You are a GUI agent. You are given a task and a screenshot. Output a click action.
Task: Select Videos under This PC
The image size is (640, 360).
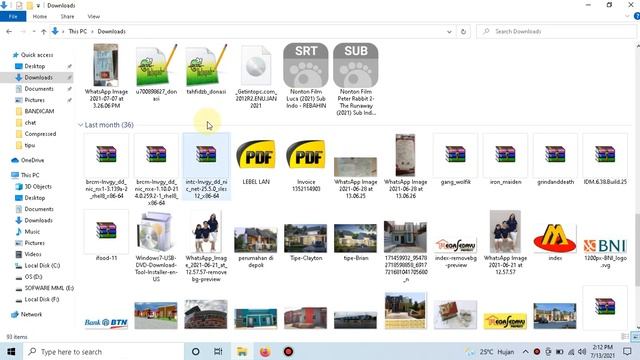click(33, 254)
